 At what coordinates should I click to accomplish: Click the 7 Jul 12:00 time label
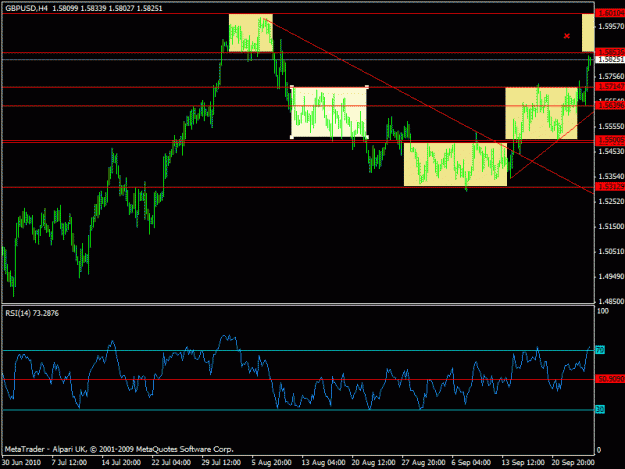pyautogui.click(x=70, y=463)
